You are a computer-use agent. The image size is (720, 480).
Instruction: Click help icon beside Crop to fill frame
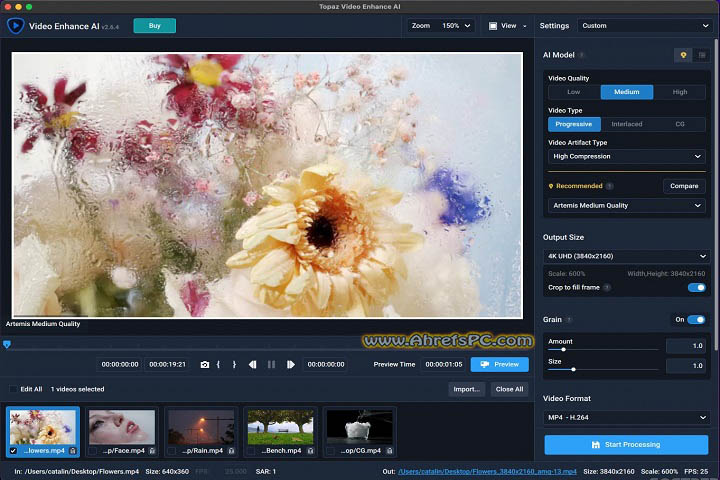pyautogui.click(x=607, y=288)
